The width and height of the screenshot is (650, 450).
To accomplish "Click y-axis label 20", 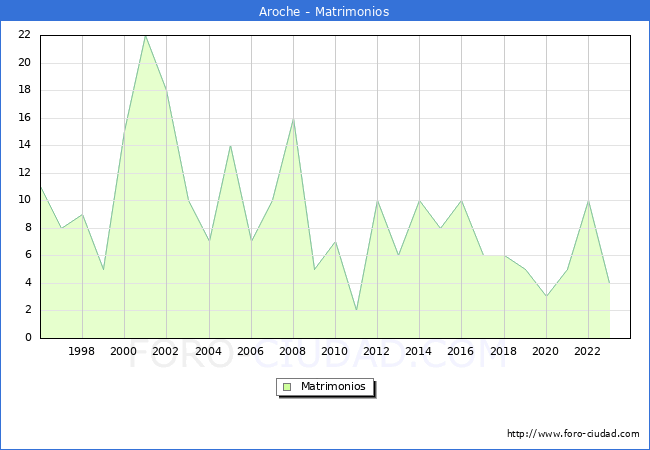I will click(x=24, y=63).
